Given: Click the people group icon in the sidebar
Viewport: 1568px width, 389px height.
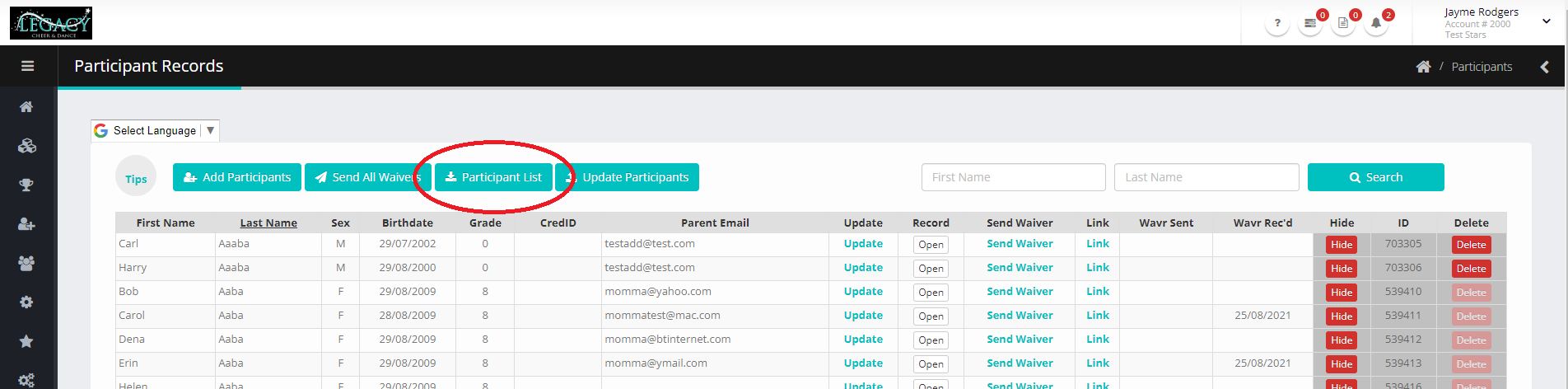Looking at the screenshot, I should [x=26, y=263].
